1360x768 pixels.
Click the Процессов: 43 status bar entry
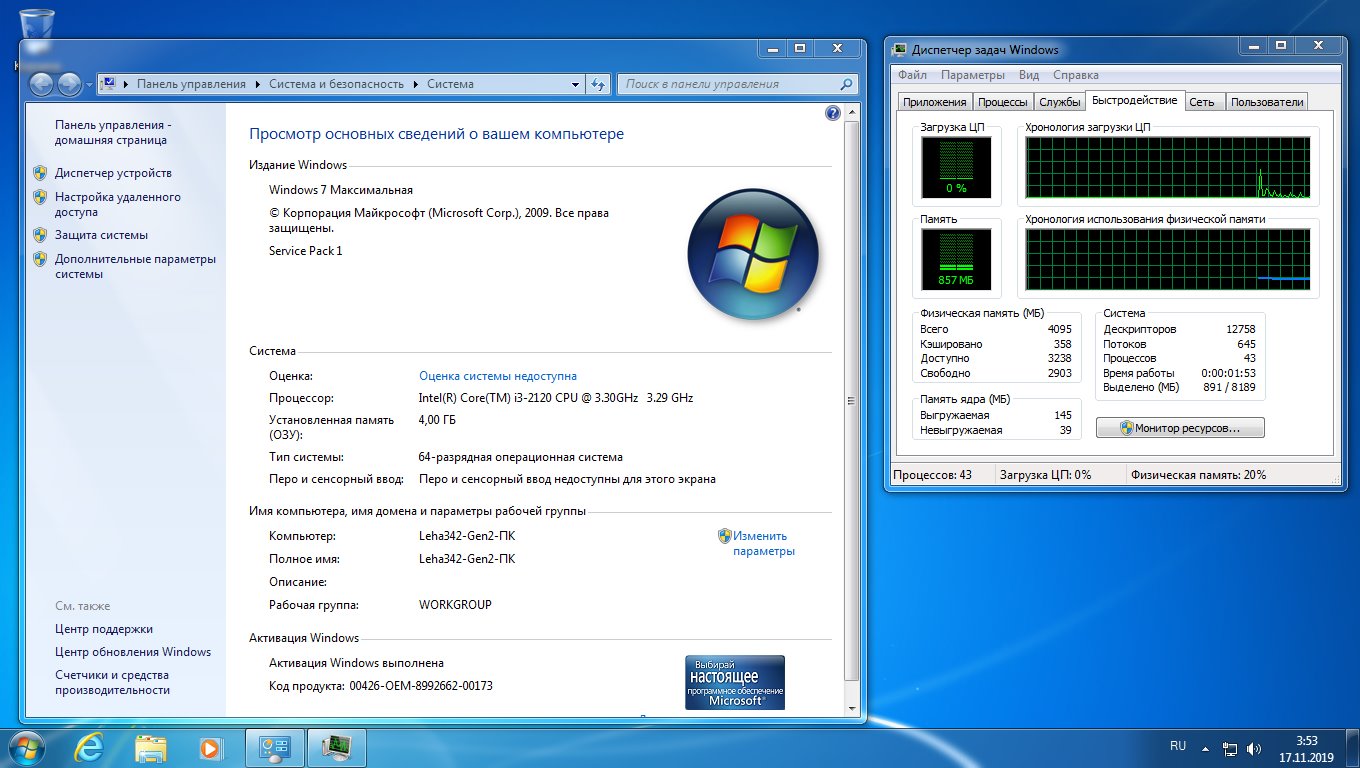(x=932, y=475)
